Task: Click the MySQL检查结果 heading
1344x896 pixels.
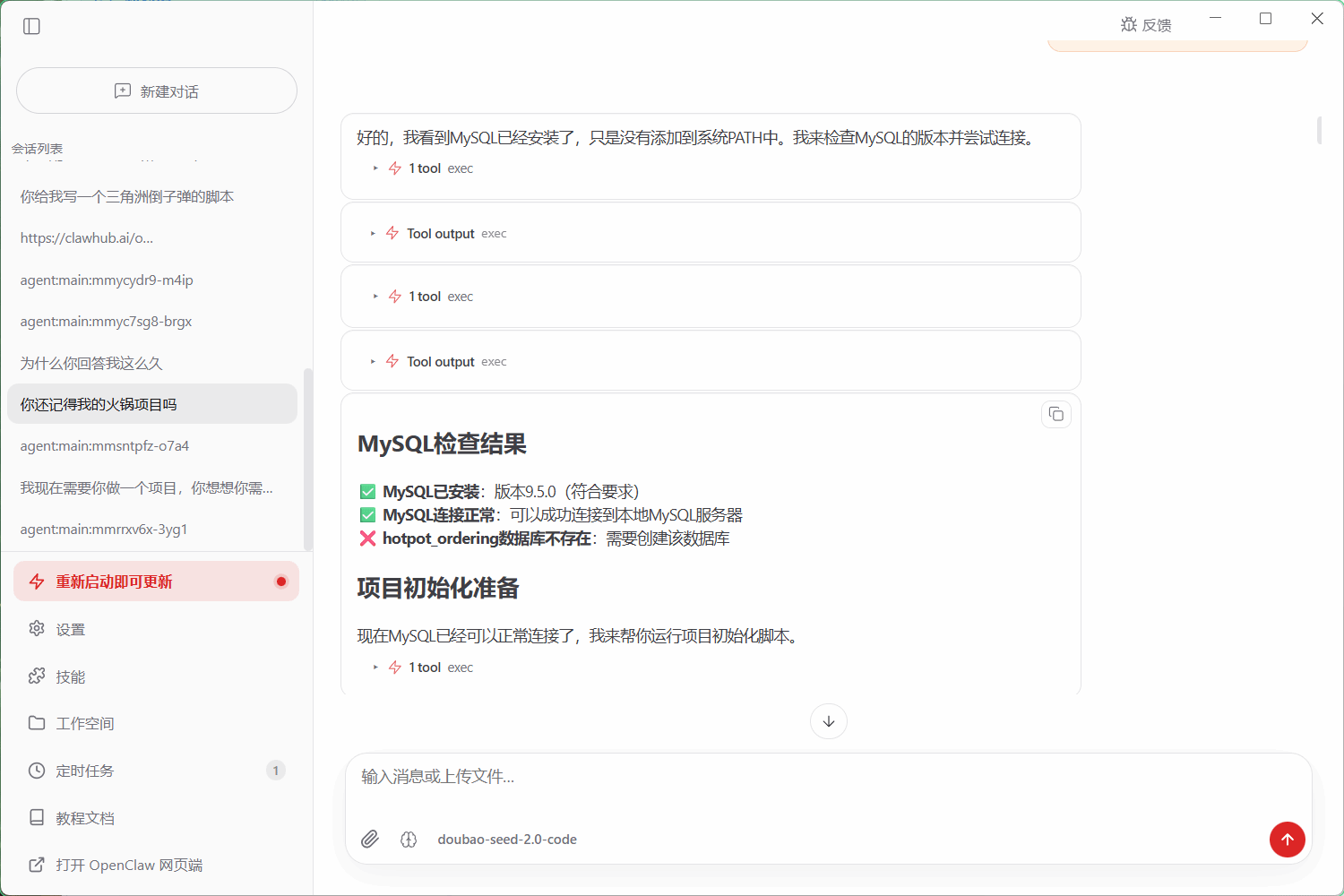Action: coord(442,444)
